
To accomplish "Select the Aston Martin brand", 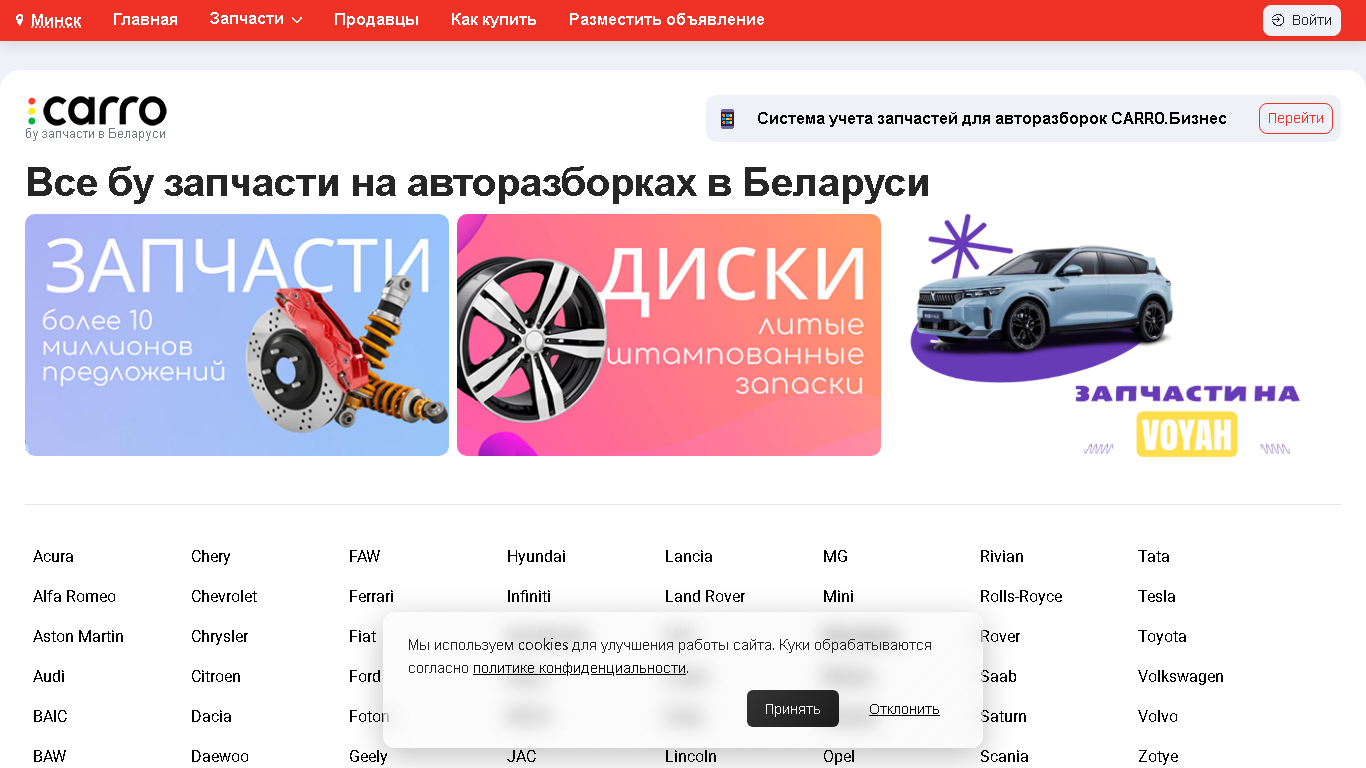I will (78, 636).
